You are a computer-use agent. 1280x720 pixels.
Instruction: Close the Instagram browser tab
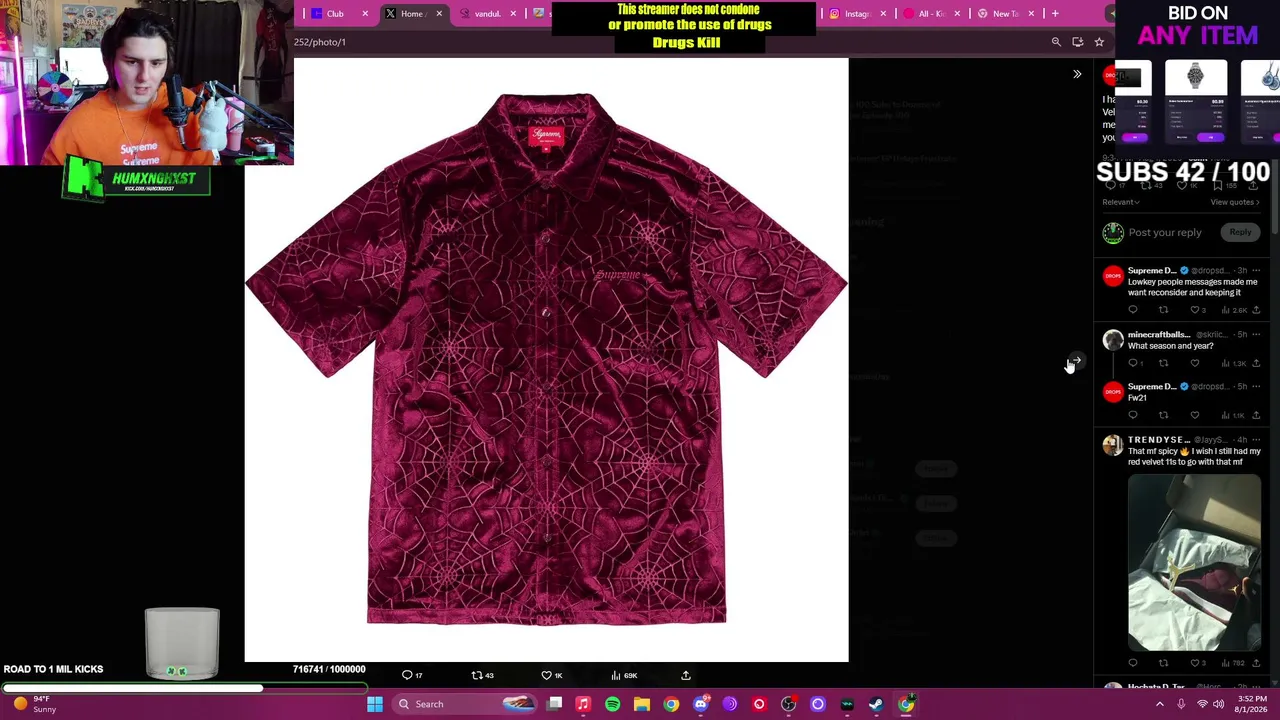pyautogui.click(x=883, y=13)
